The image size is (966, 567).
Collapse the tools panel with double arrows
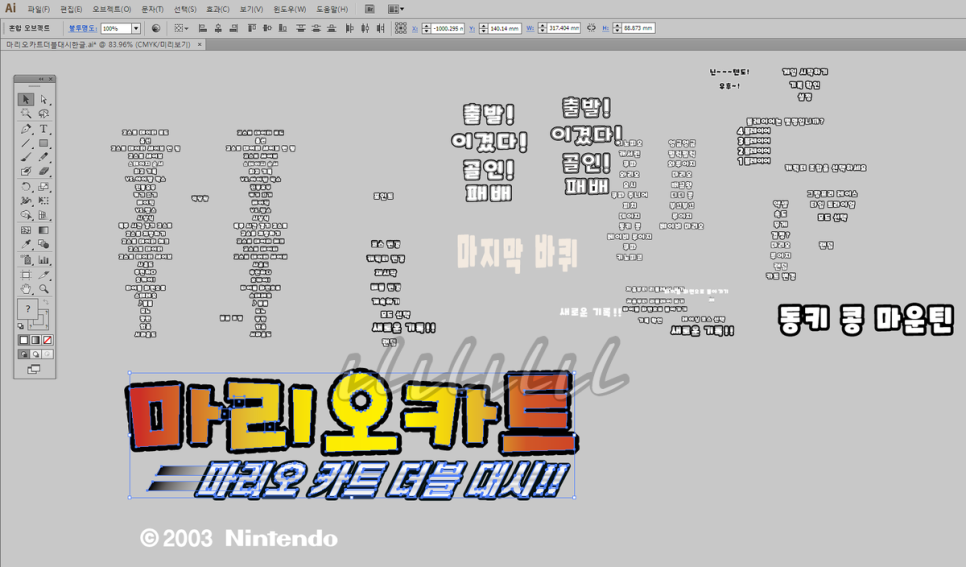(x=41, y=79)
